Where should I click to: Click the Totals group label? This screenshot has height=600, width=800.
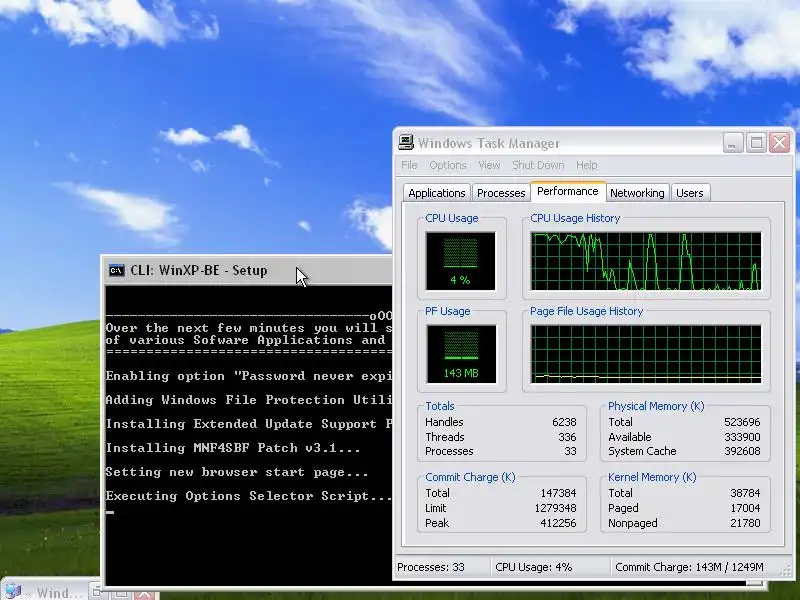coord(440,406)
